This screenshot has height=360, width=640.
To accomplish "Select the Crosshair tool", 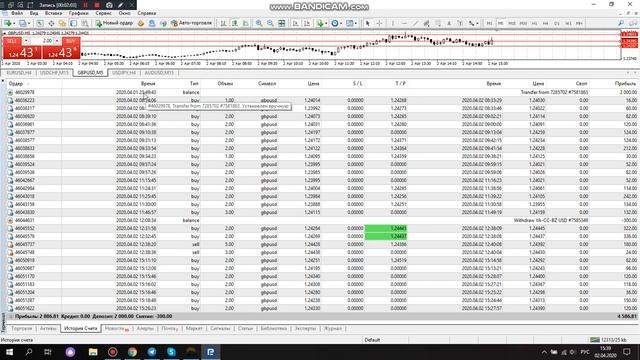I will click(x=379, y=23).
